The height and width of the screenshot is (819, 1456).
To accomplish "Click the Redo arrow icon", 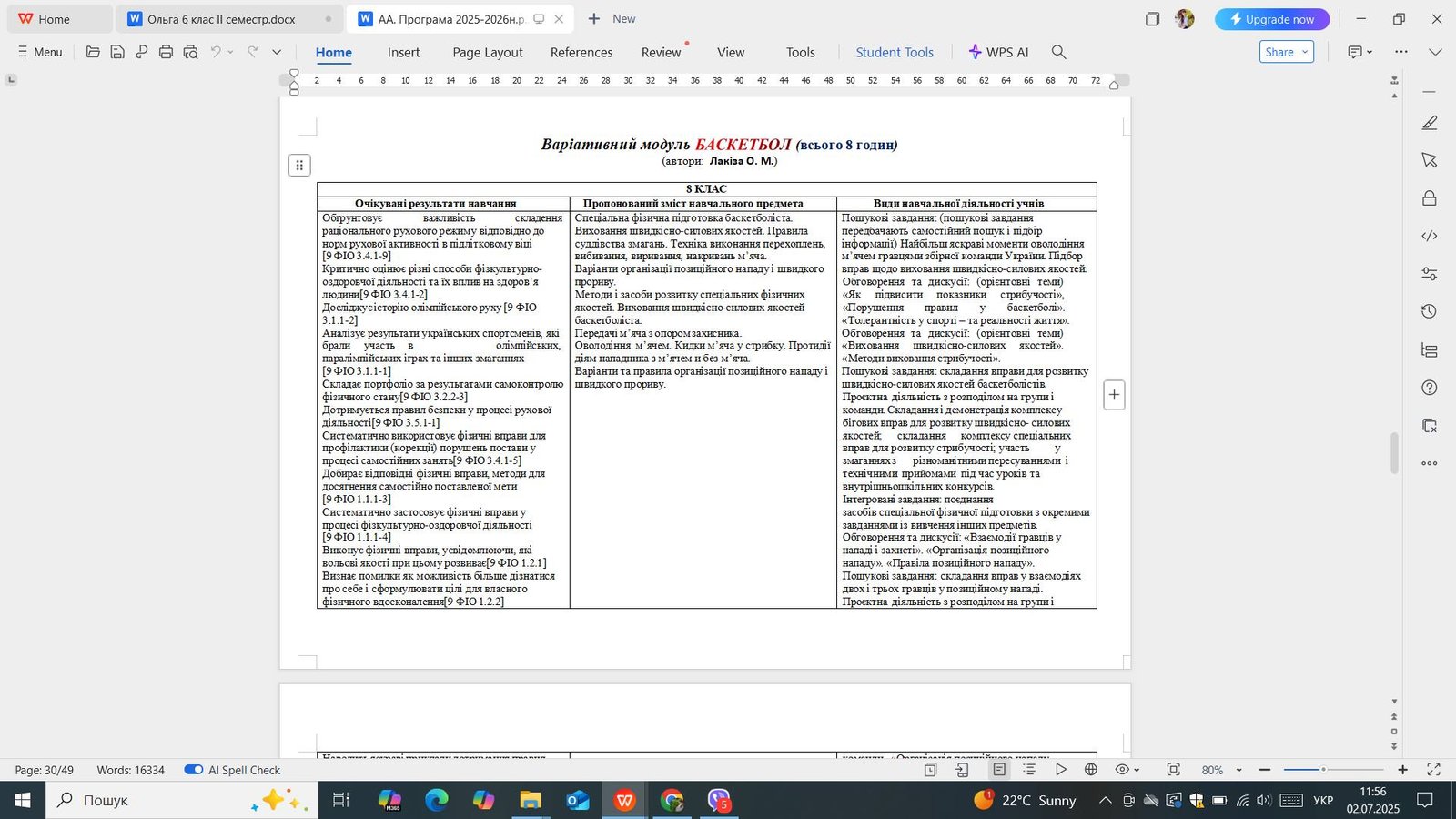I will point(253,52).
